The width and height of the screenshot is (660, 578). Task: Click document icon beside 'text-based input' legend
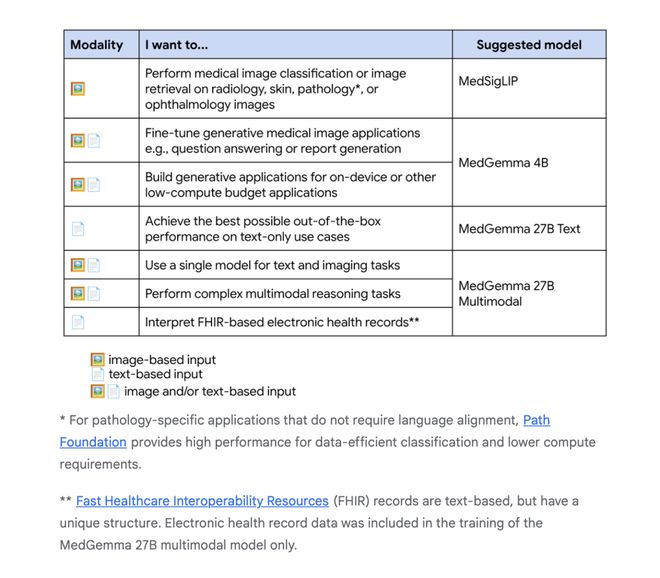(98, 374)
